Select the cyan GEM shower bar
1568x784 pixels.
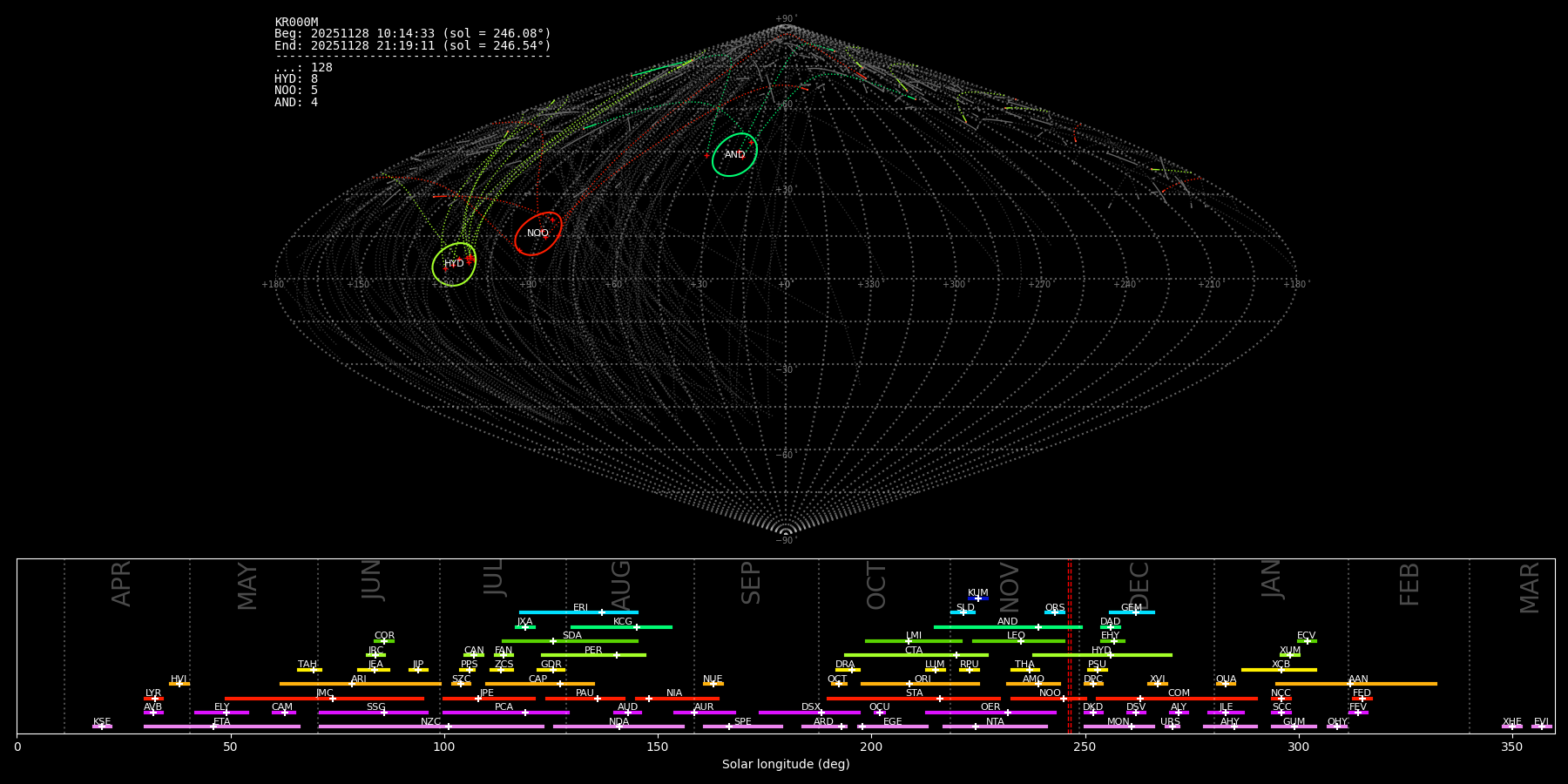tap(1131, 612)
